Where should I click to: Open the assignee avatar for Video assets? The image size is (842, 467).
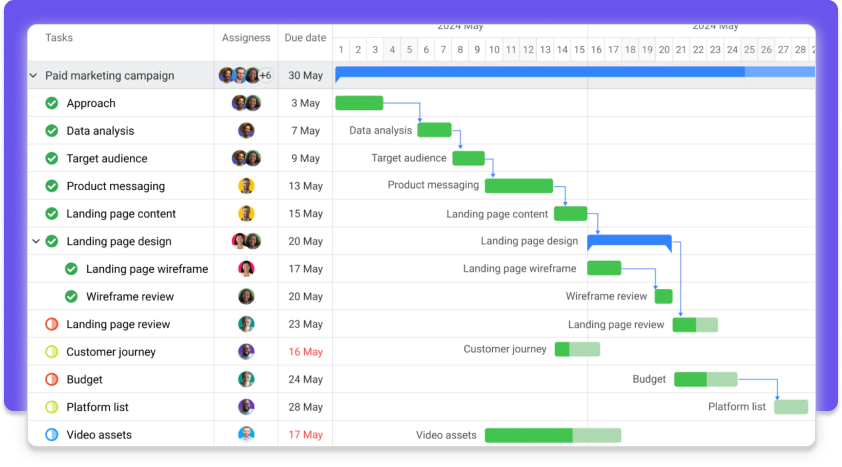click(x=246, y=434)
